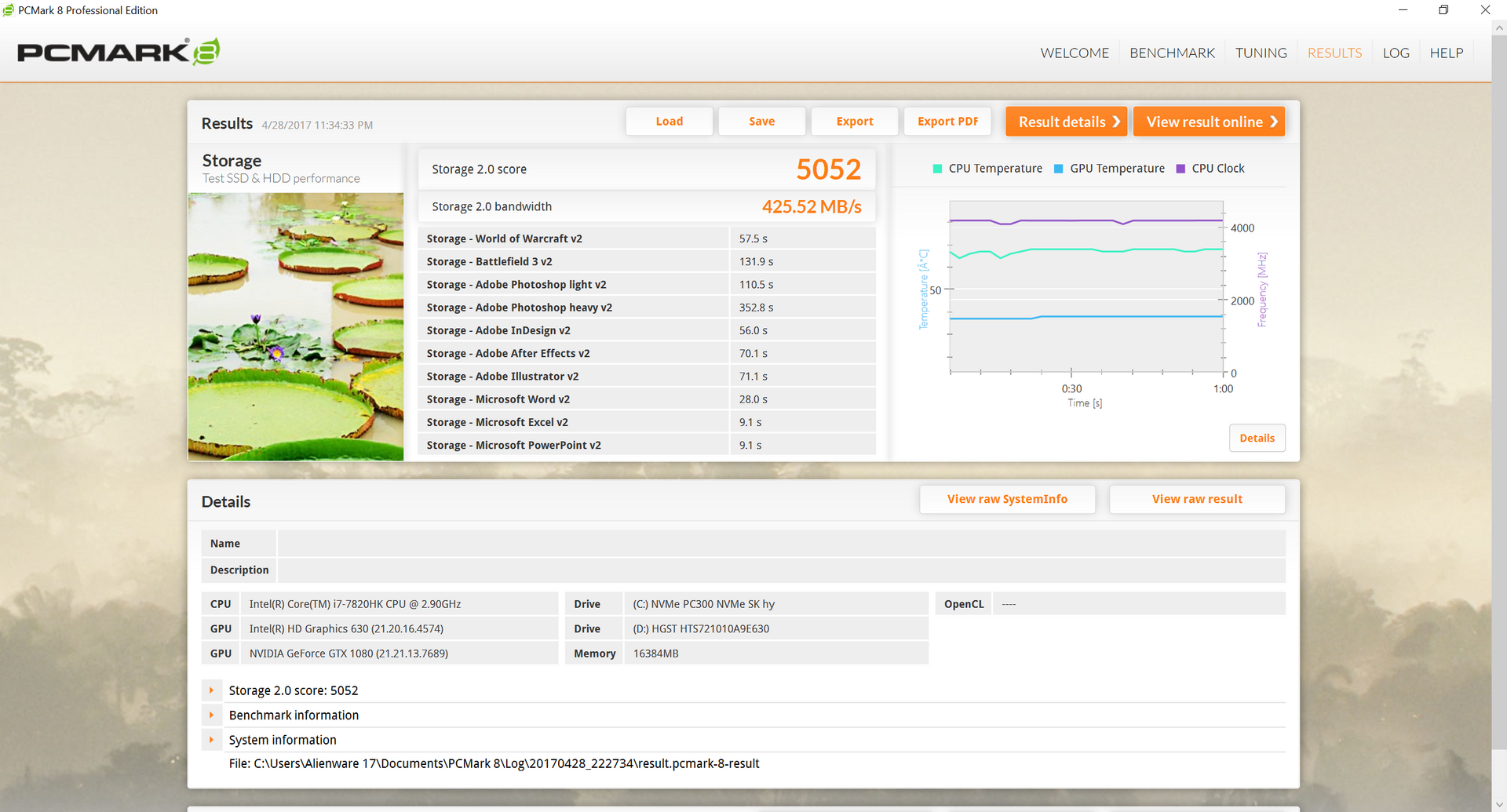Click the Export PDF button

(x=947, y=122)
